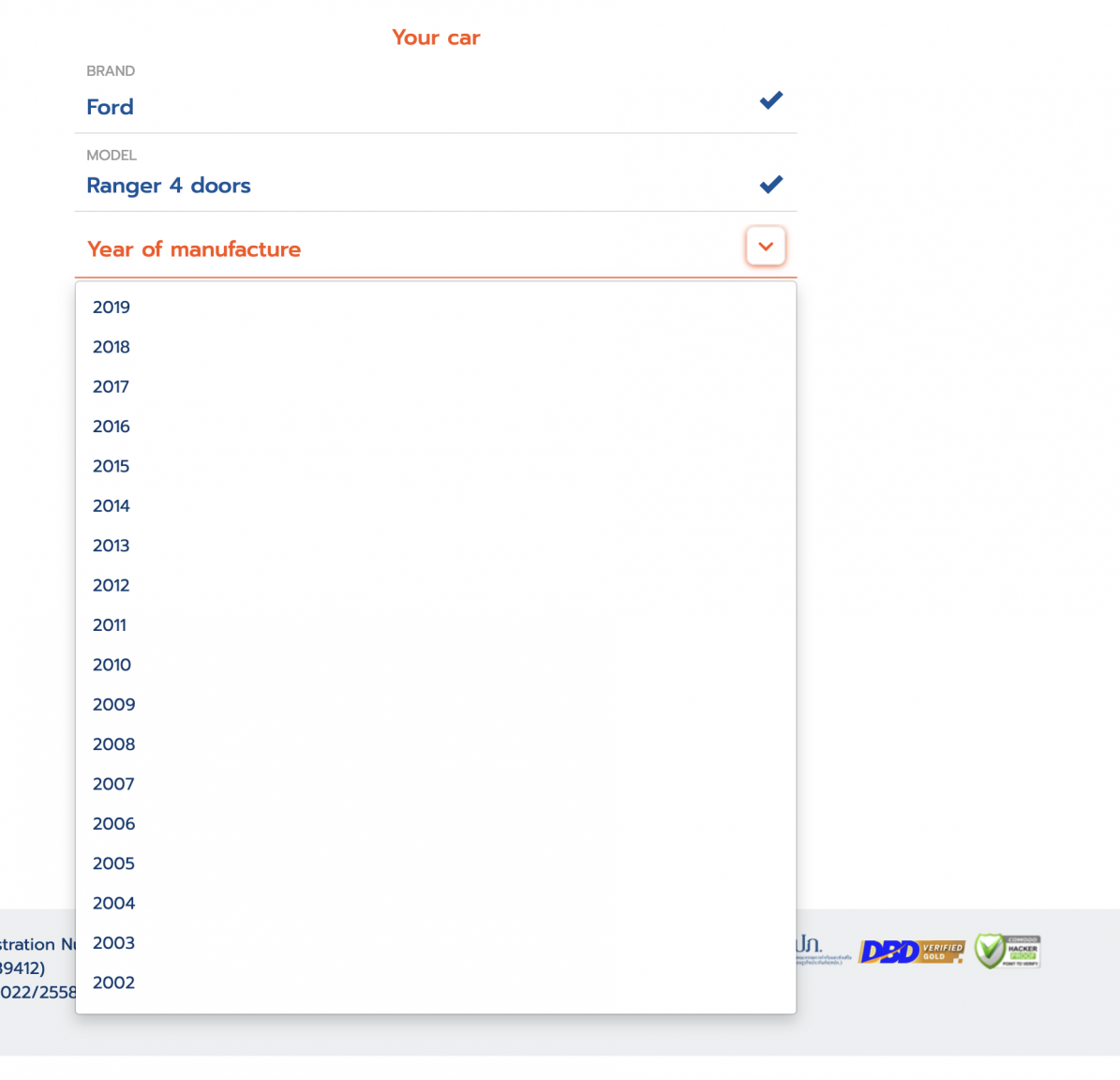Click the Your car heading
The image size is (1120, 1080).
click(x=436, y=37)
